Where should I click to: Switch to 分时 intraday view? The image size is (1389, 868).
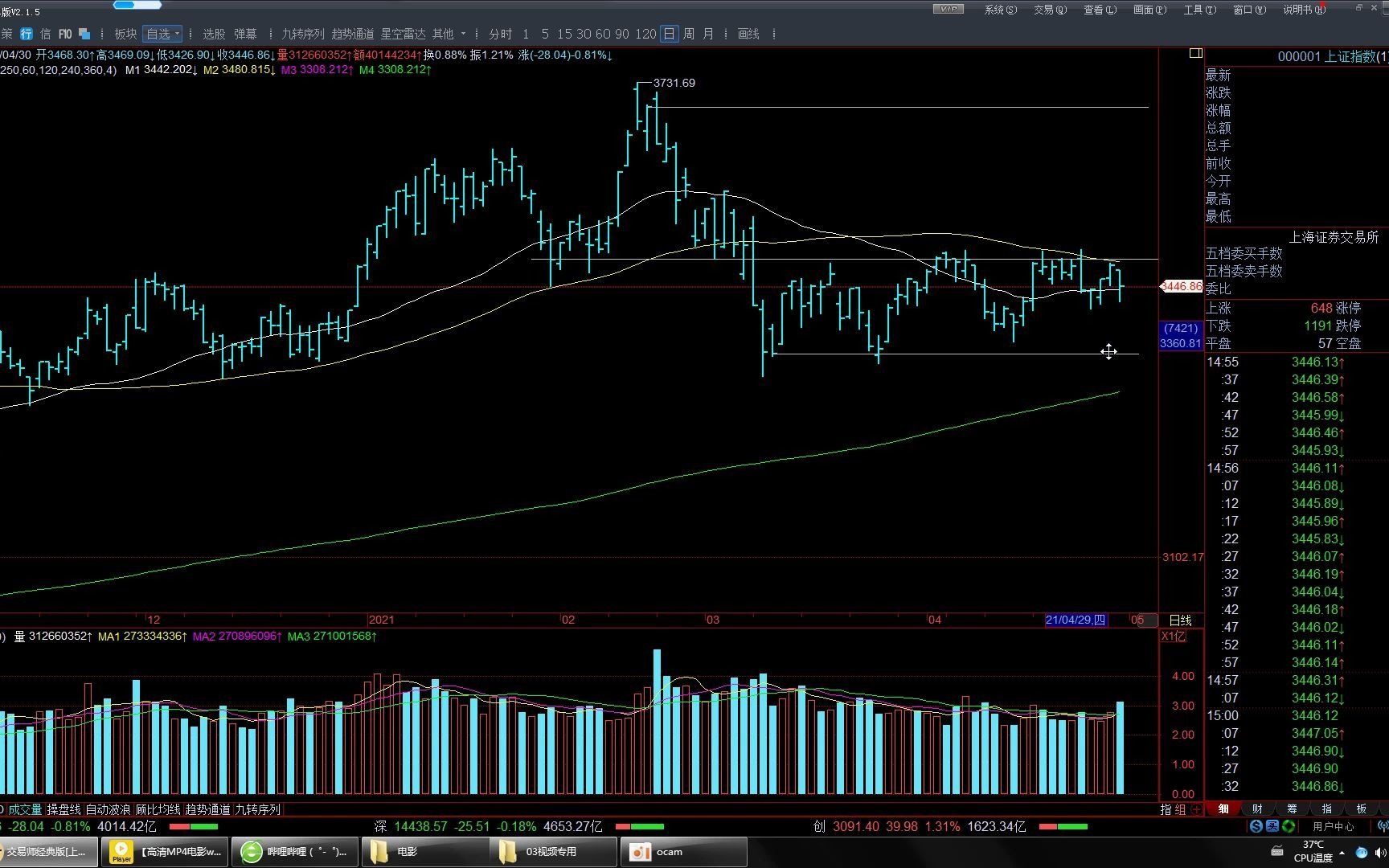pyautogui.click(x=501, y=34)
